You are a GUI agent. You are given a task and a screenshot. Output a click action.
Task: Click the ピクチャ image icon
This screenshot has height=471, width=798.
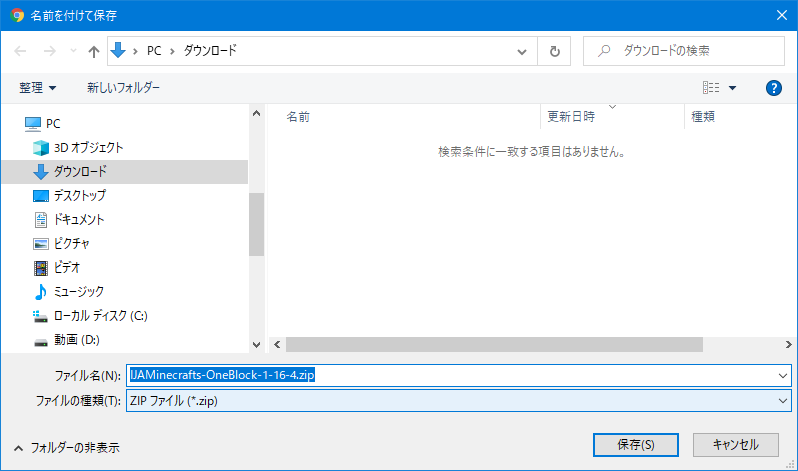click(41, 244)
